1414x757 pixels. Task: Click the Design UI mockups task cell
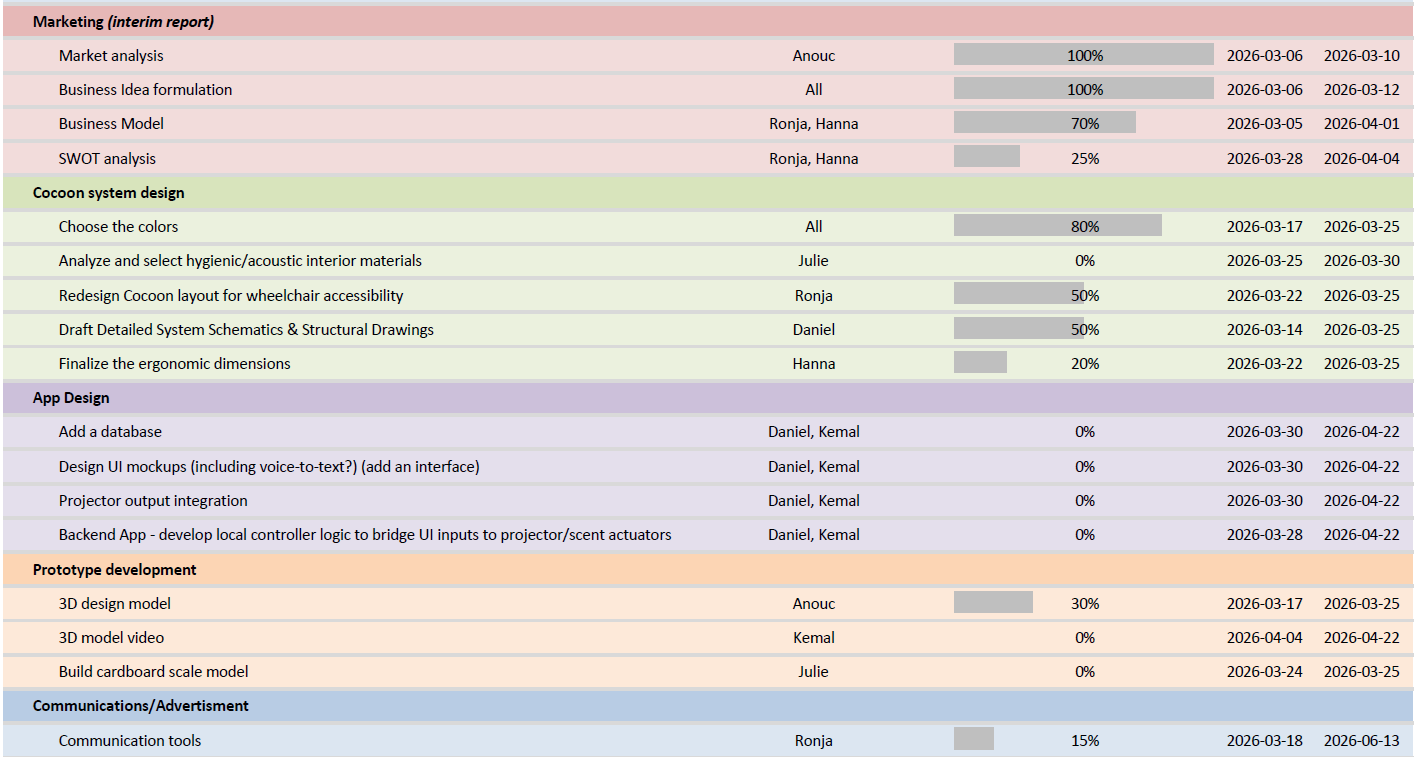[x=269, y=467]
